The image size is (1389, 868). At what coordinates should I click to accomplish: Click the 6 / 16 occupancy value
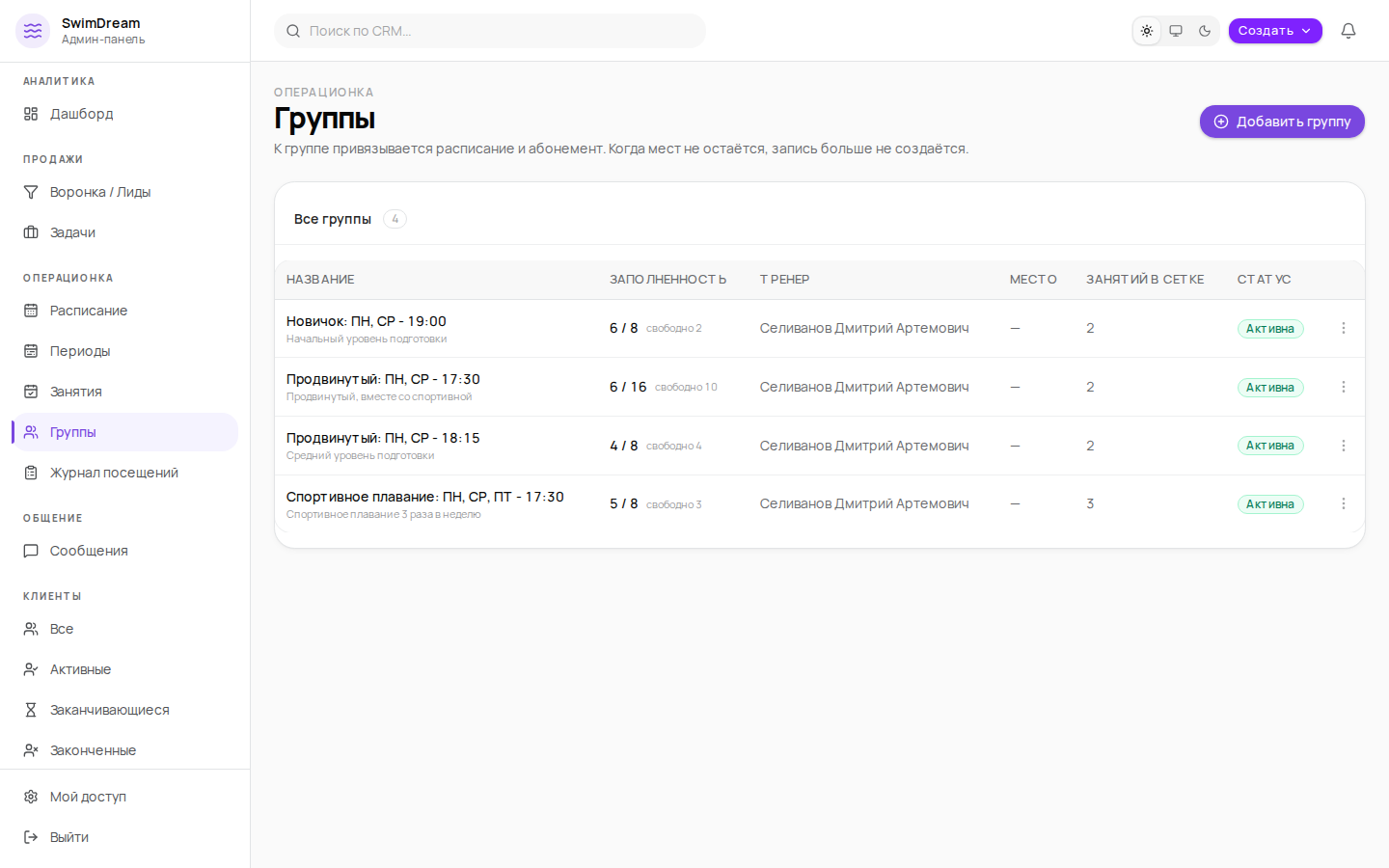tap(628, 387)
